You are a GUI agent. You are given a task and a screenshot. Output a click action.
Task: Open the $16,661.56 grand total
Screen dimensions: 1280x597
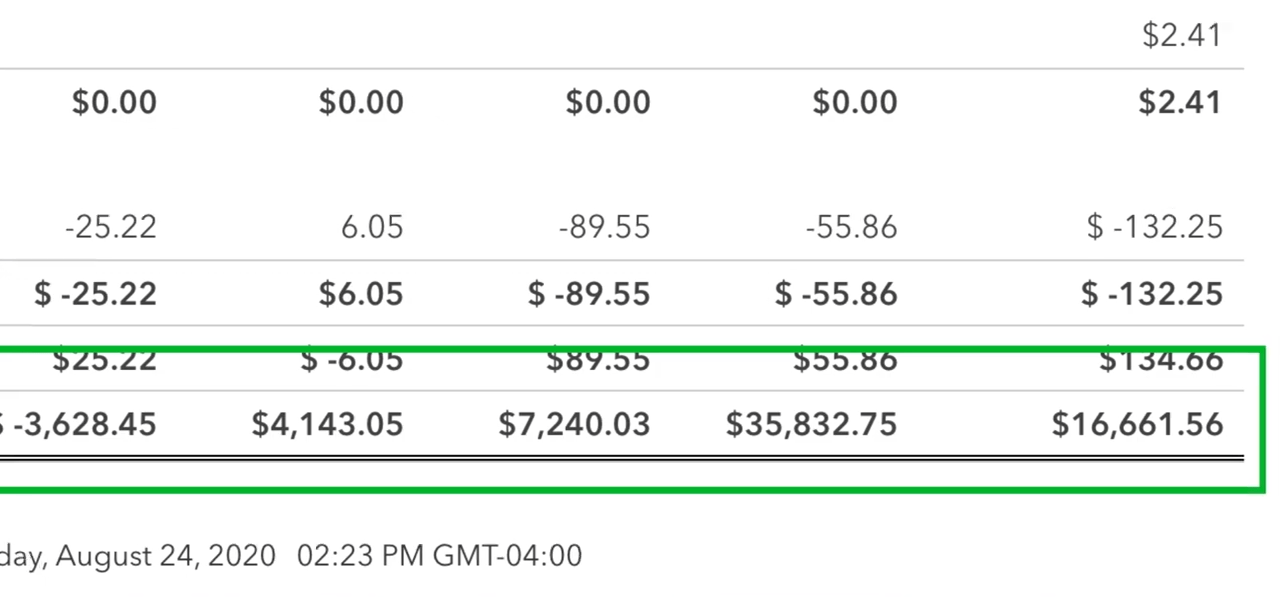[x=1138, y=424]
